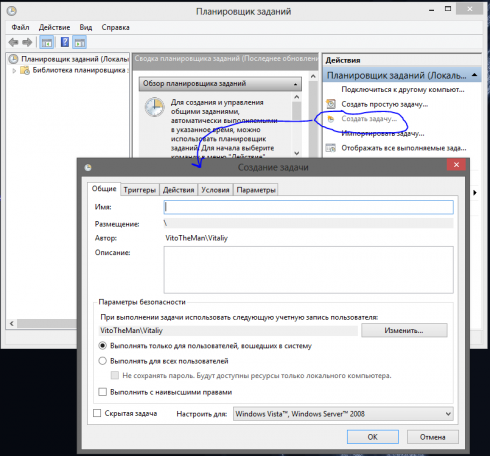
Task: Click the icon beside Отображать все выполняемые задачи
Action: coord(331,148)
